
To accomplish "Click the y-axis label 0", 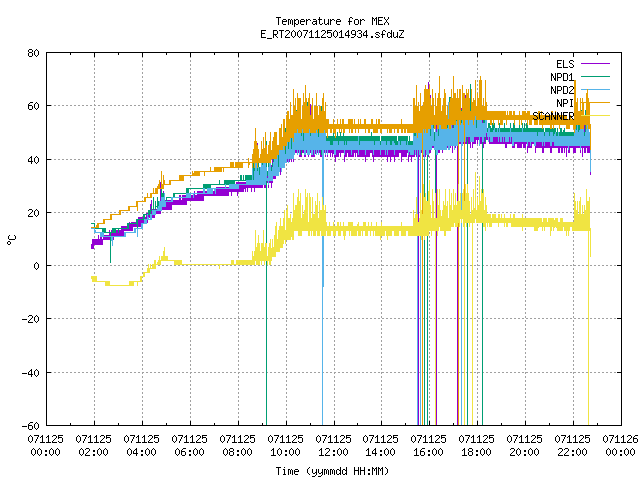I will (37, 266).
